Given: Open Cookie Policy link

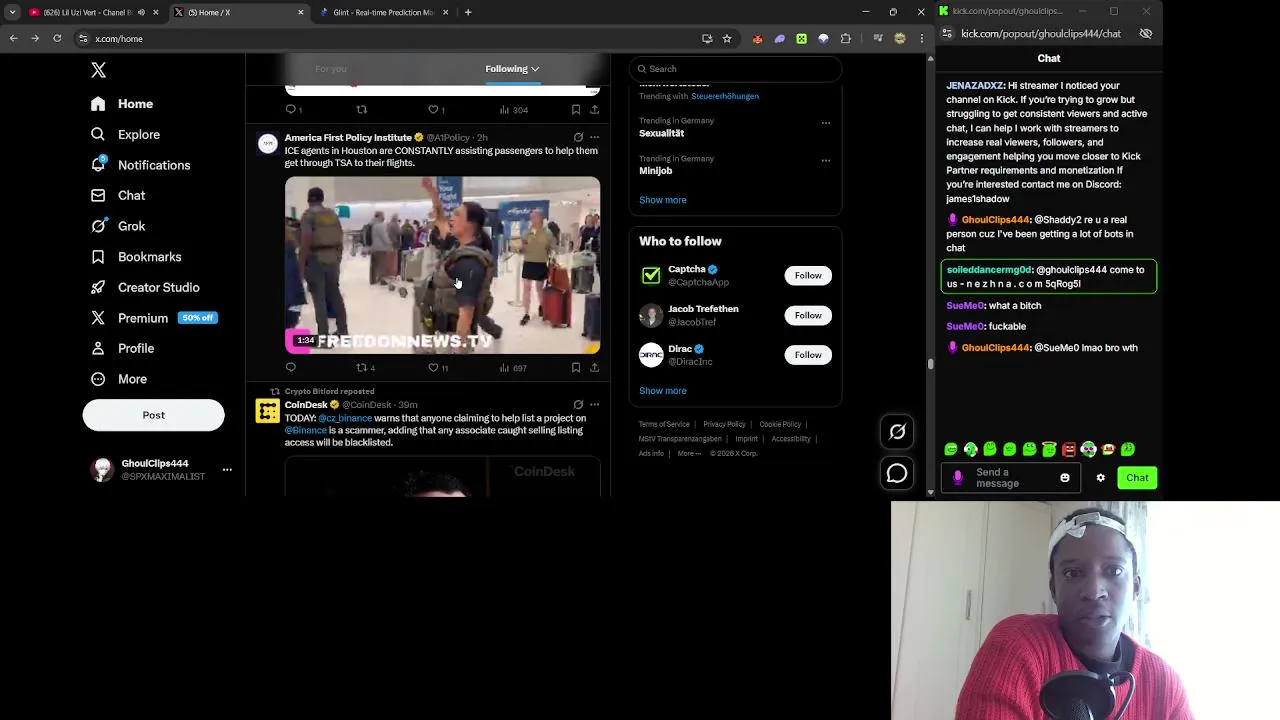Looking at the screenshot, I should click(x=780, y=424).
